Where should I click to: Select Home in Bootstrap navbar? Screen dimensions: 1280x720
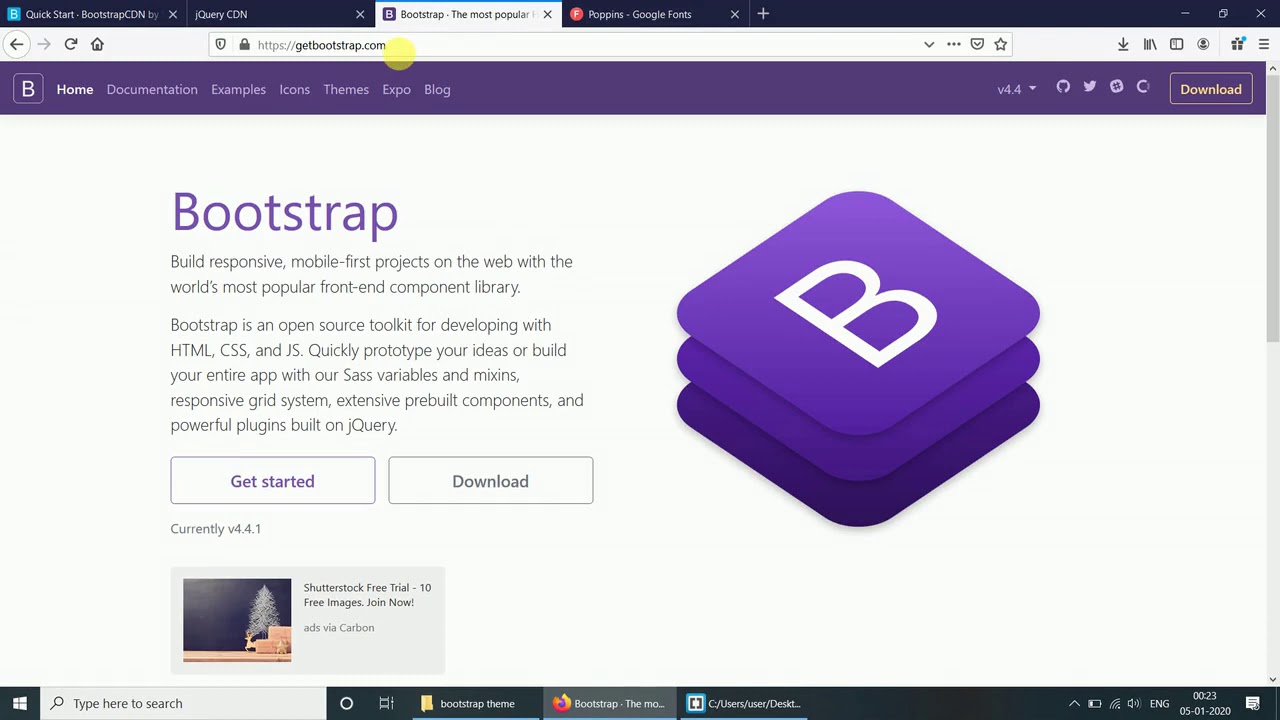click(75, 89)
